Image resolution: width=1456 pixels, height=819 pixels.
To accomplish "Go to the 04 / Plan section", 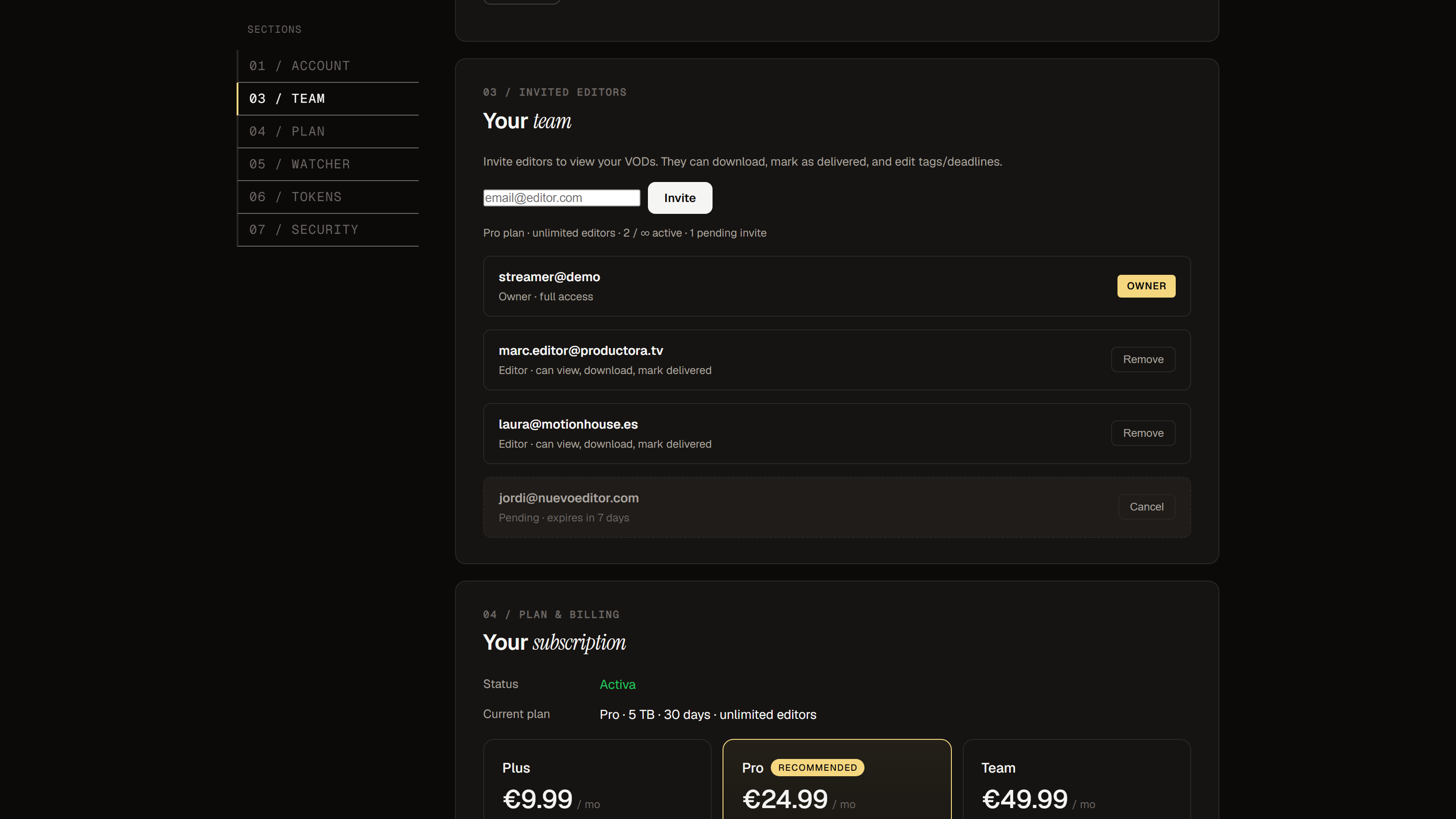I will point(328,131).
